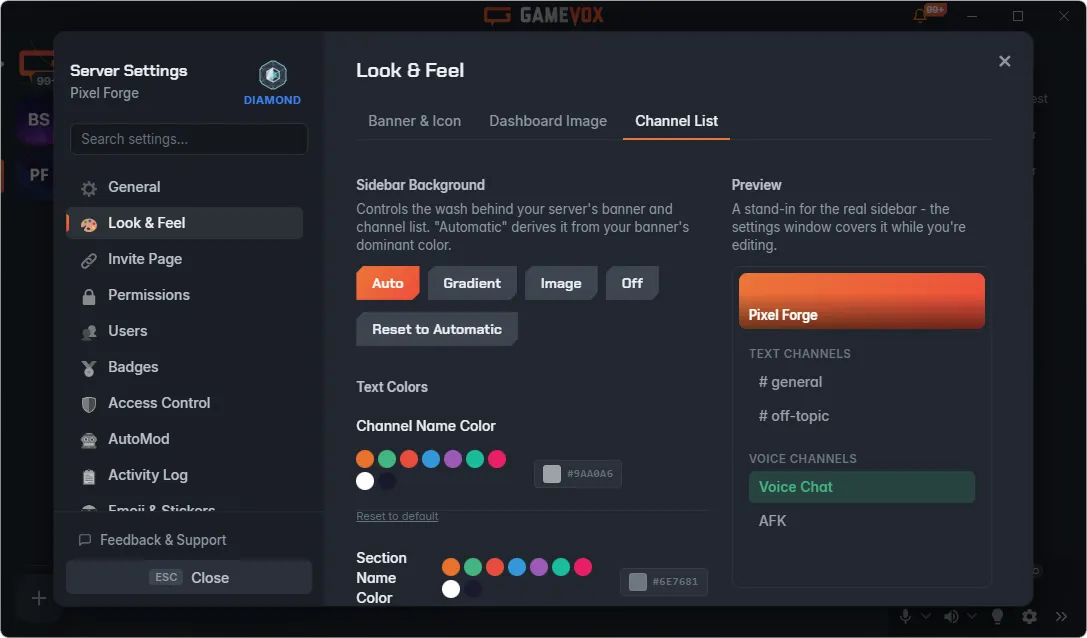Click the ESC Close button
The height and width of the screenshot is (638, 1087).
coord(189,577)
